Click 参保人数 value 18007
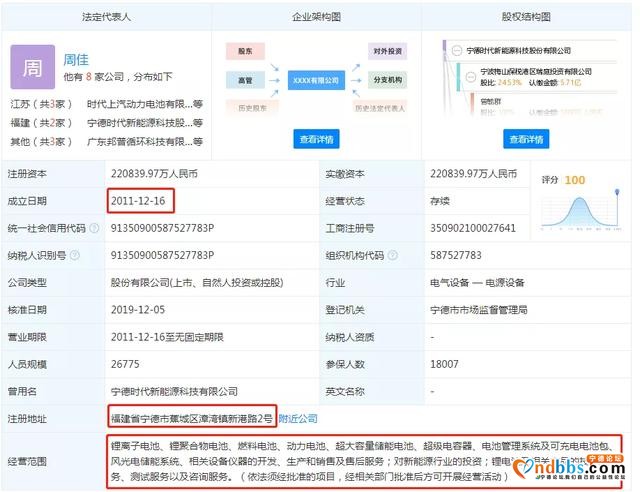The image size is (640, 492). pyautogui.click(x=444, y=364)
